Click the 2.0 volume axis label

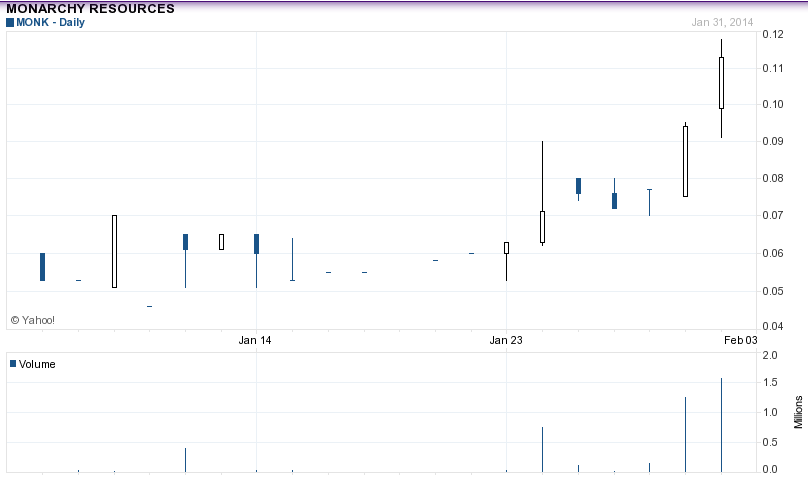[x=770, y=355]
